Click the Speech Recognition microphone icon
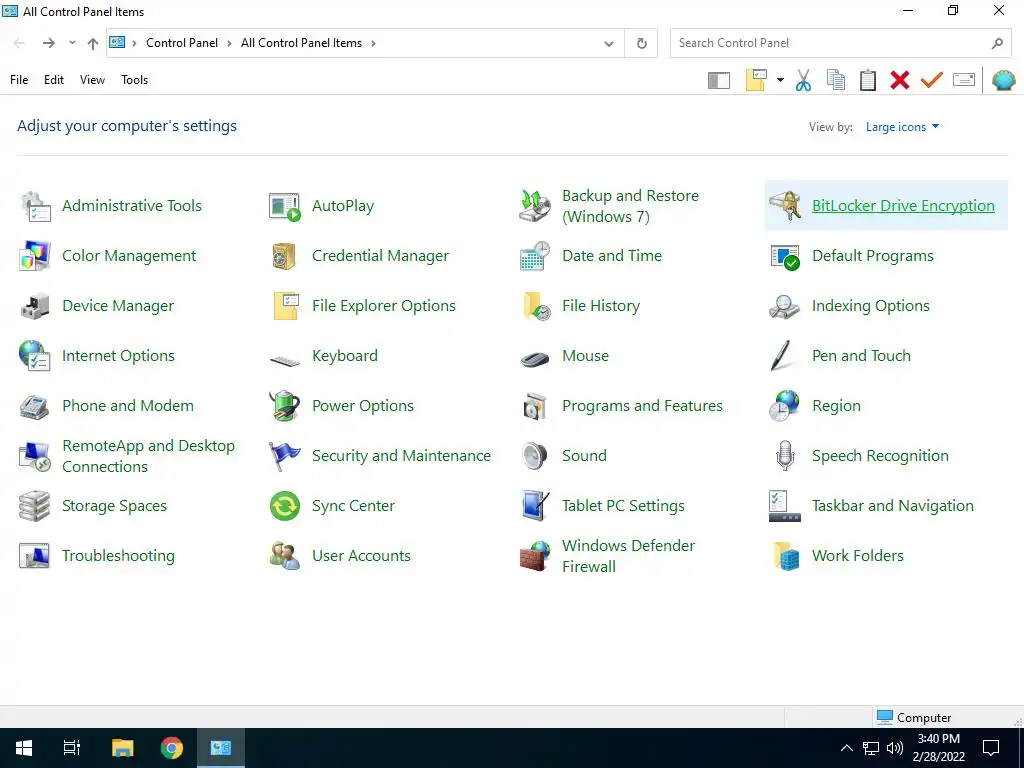Screen dimensions: 1024x768 (785, 456)
